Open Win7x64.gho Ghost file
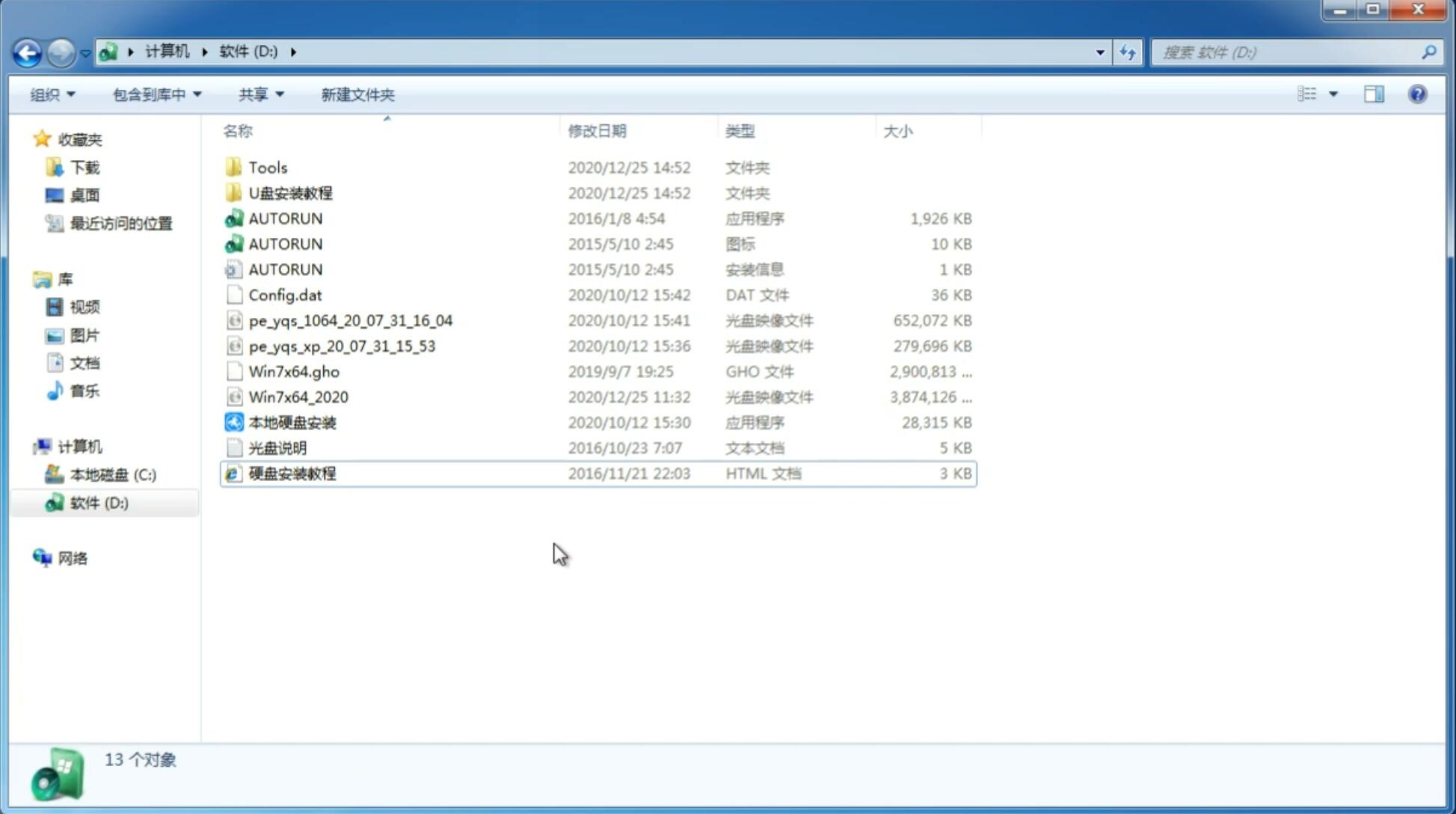Screen dimensions: 1456x814 point(293,371)
